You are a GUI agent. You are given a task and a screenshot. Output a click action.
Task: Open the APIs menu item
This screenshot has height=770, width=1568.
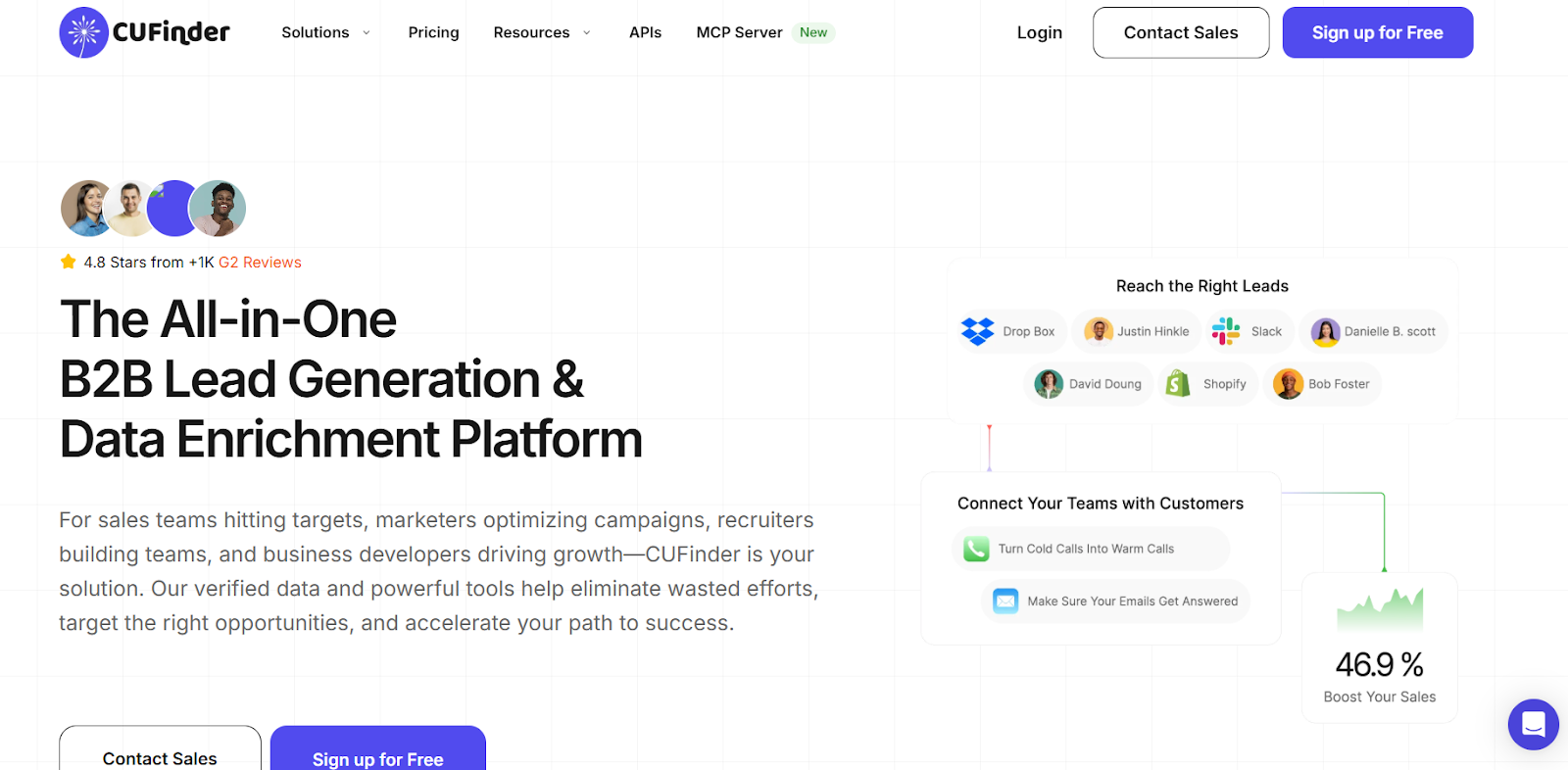[645, 32]
